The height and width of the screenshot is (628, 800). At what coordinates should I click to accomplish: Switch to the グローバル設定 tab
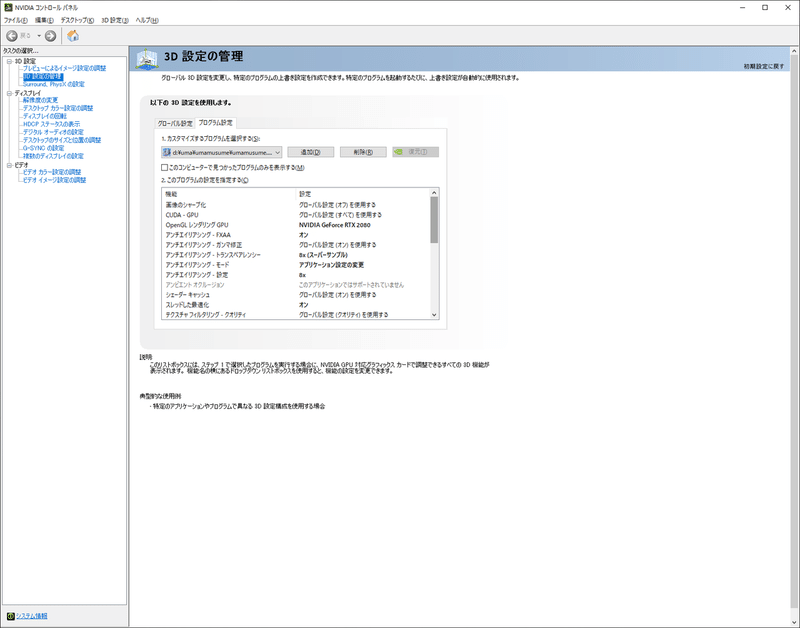(175, 123)
